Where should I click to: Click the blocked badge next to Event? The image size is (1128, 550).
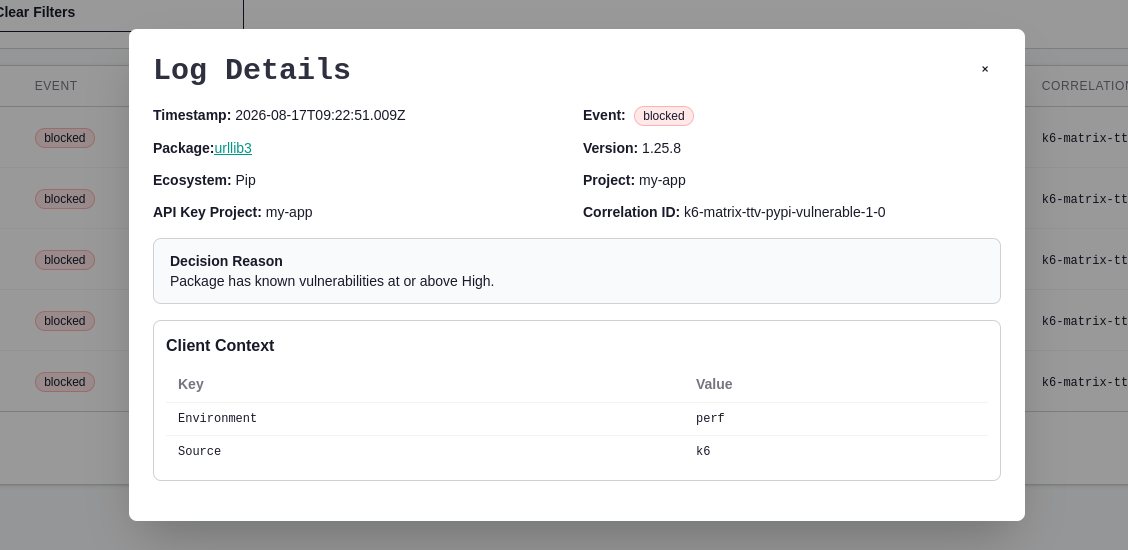[x=663, y=116]
